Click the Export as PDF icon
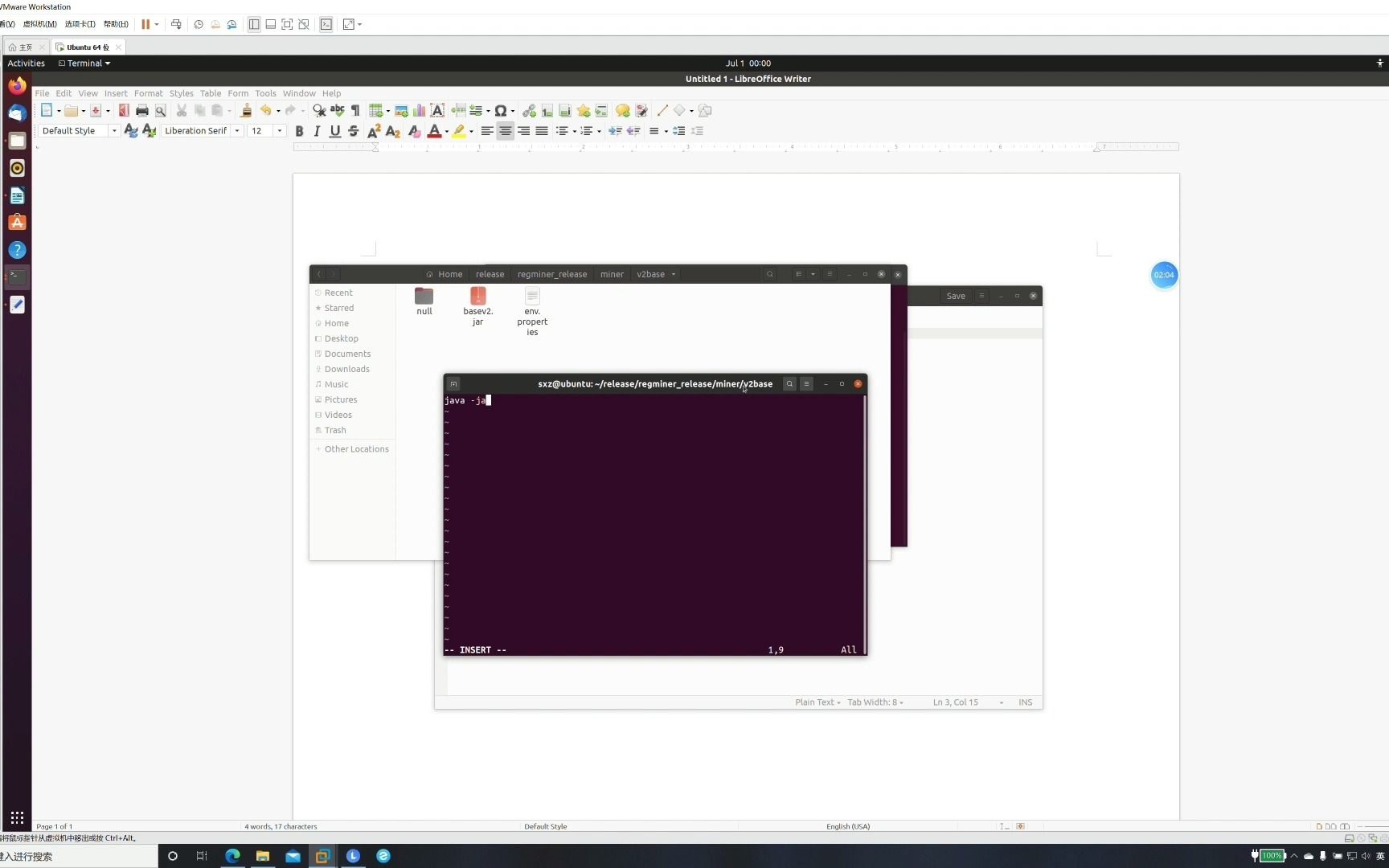The width and height of the screenshot is (1389, 868). (124, 111)
